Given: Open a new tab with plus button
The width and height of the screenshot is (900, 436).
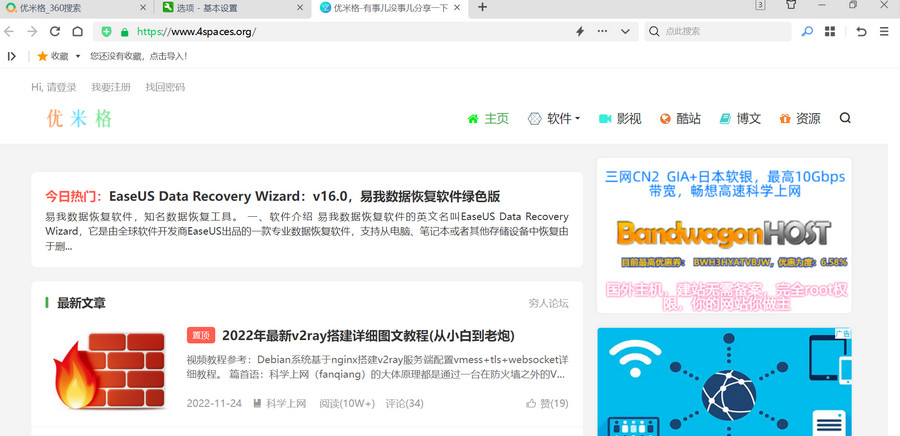Looking at the screenshot, I should coord(483,8).
